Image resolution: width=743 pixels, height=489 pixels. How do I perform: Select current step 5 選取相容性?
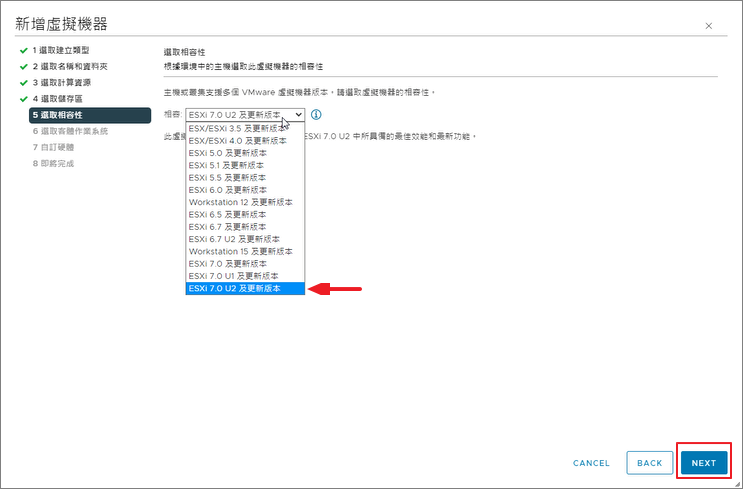point(90,115)
